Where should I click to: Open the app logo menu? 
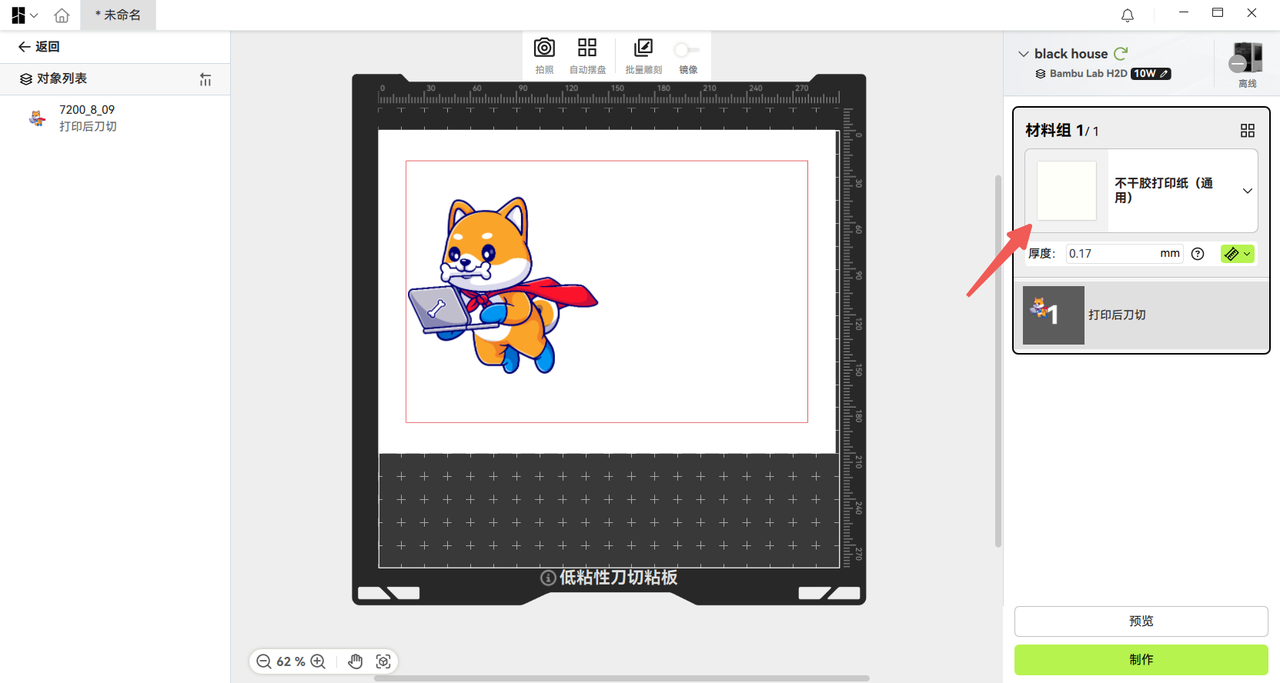click(x=23, y=15)
